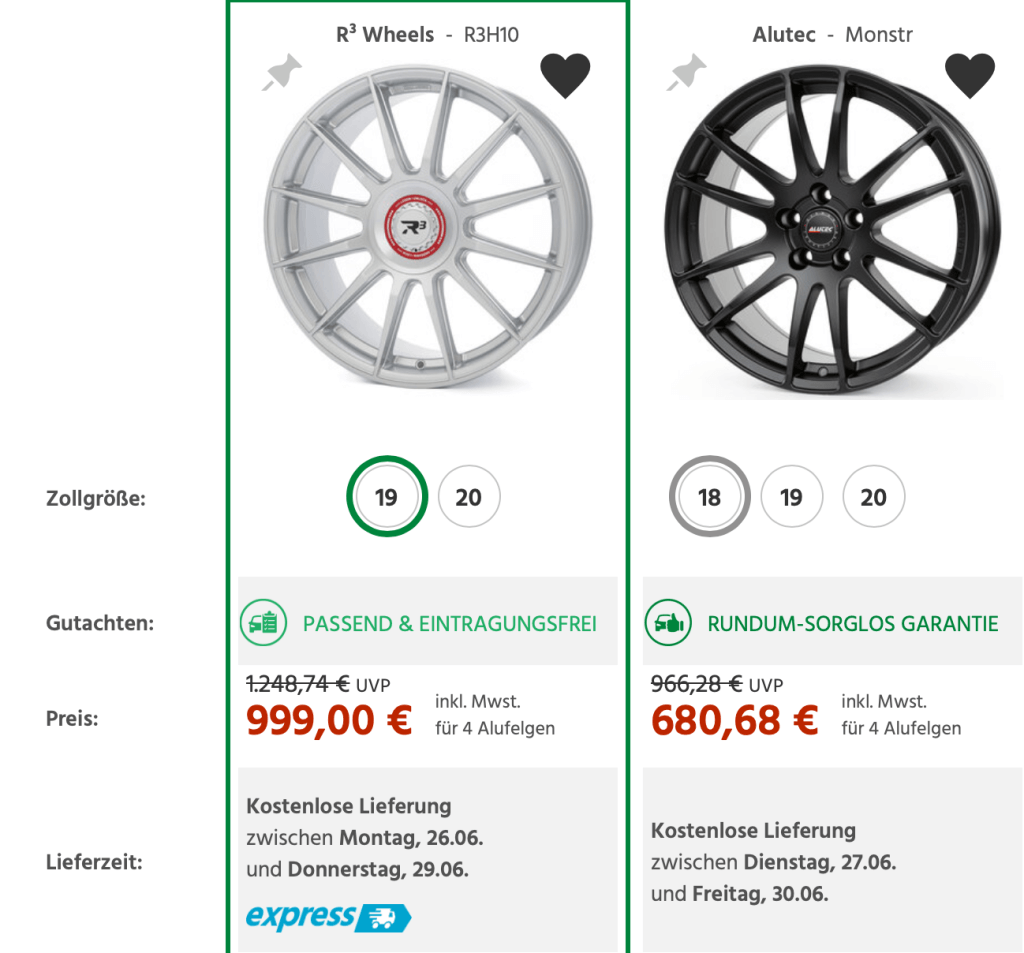Click the pin icon above the R3 Wheels rim

point(282,72)
